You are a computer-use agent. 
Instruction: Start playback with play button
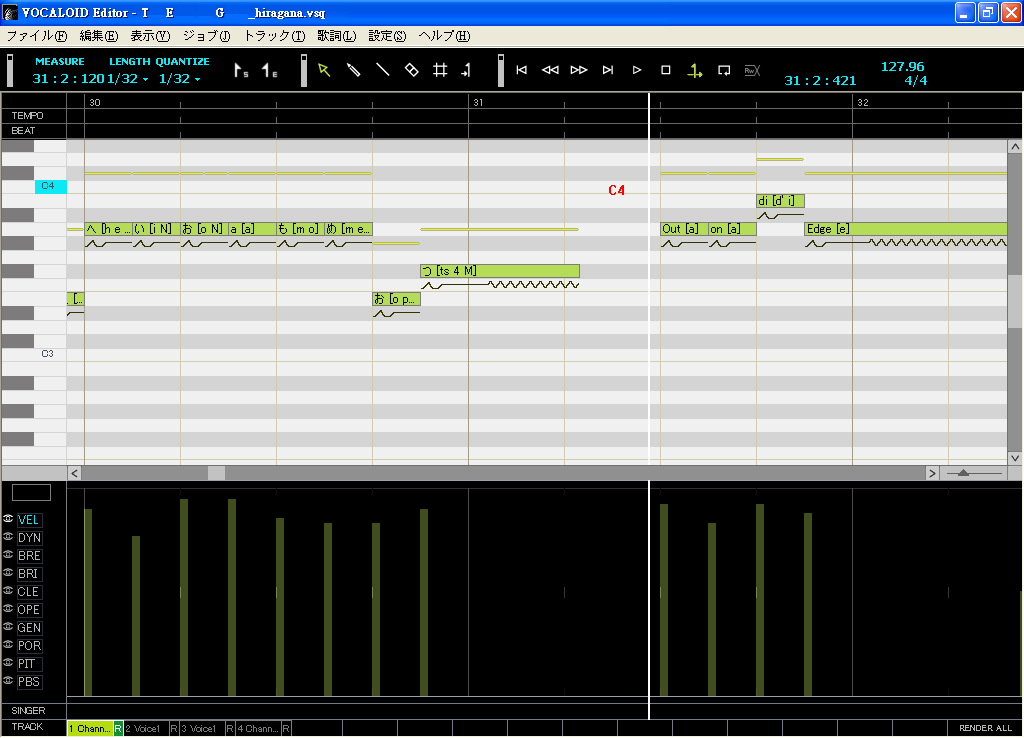click(x=637, y=70)
